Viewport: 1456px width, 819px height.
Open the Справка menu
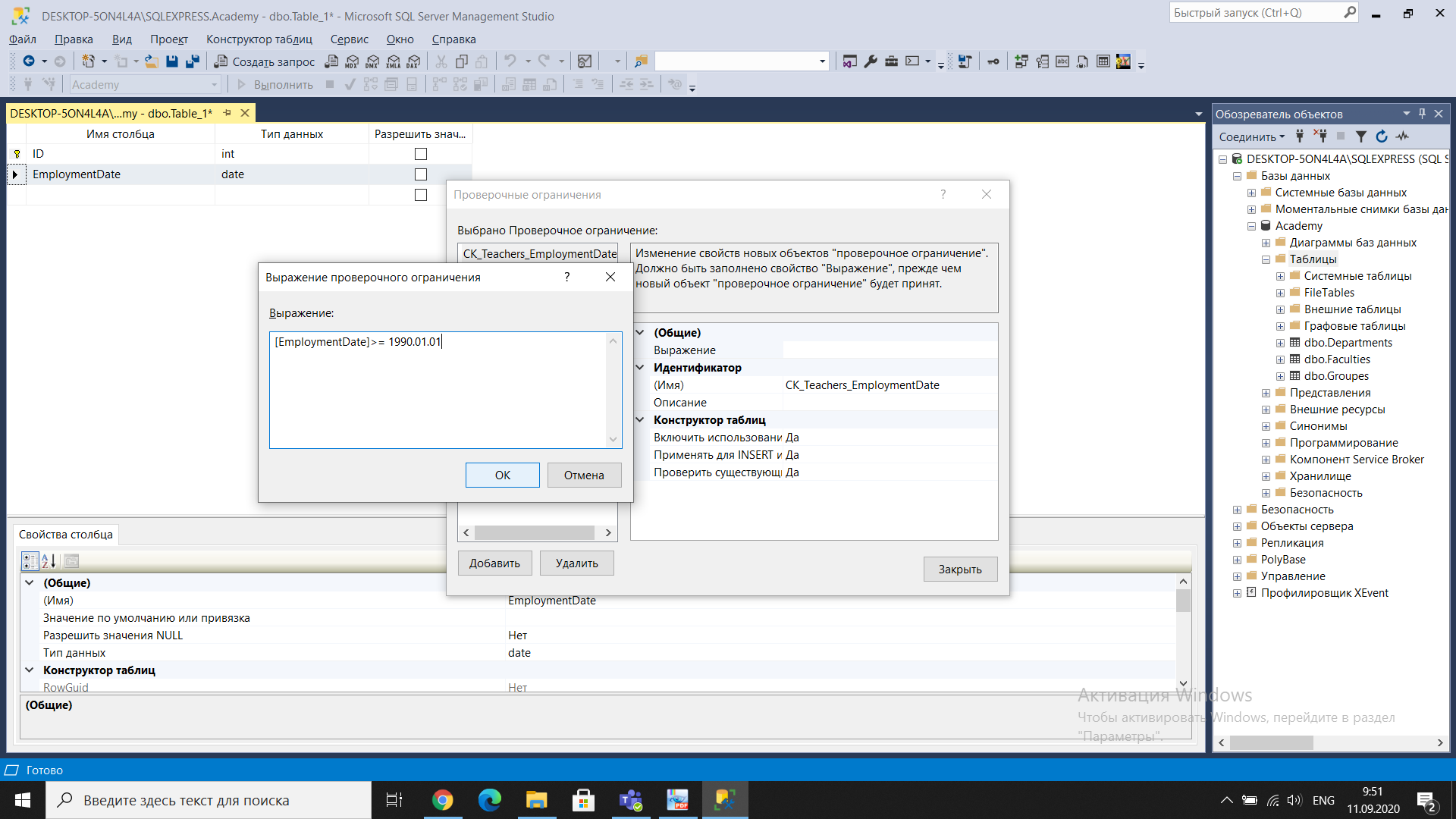454,39
